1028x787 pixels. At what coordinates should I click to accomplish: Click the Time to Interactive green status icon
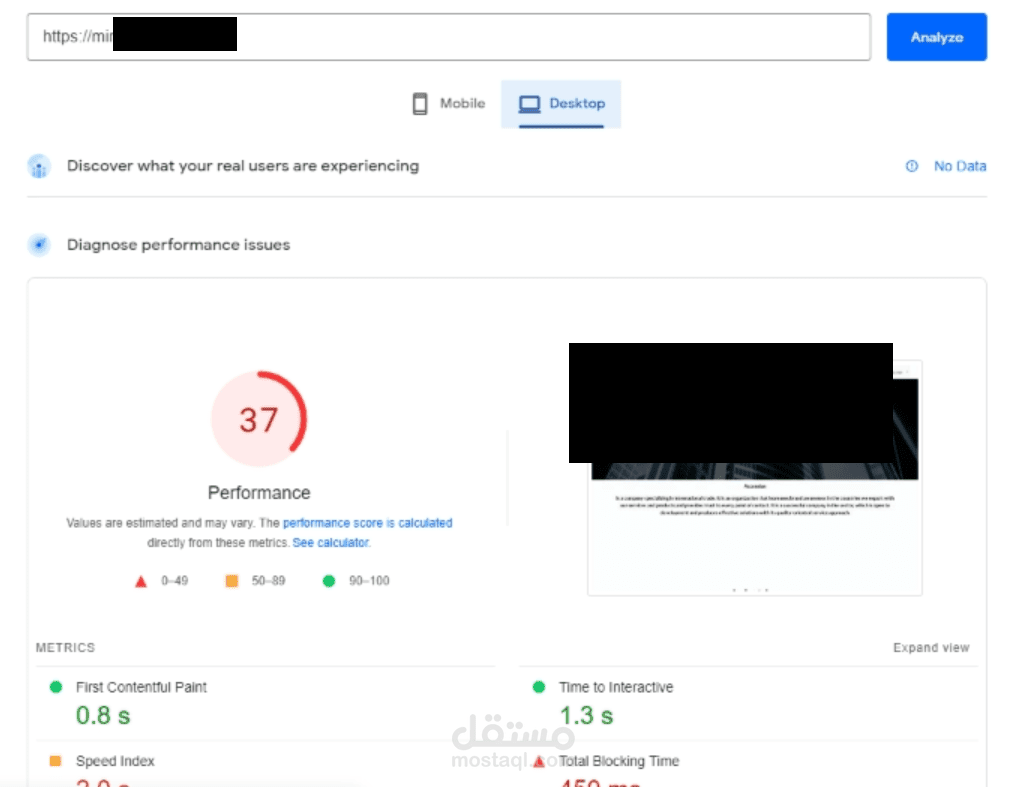click(539, 687)
